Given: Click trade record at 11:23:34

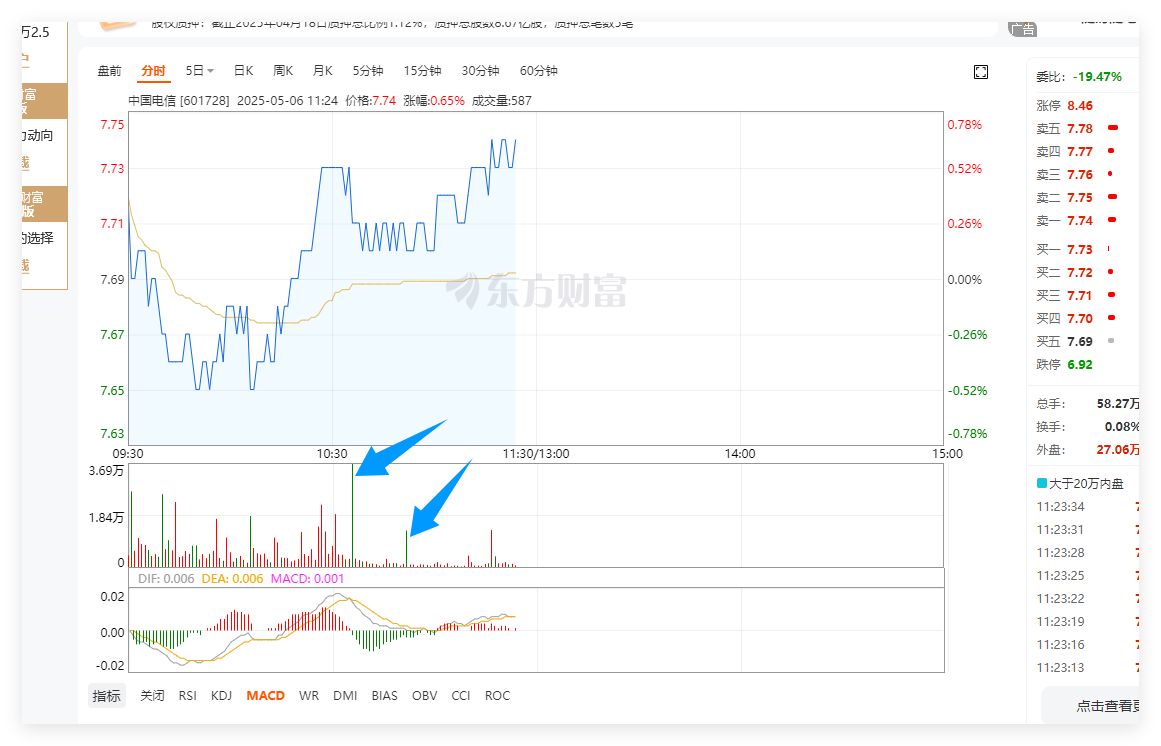Looking at the screenshot, I should (1060, 507).
